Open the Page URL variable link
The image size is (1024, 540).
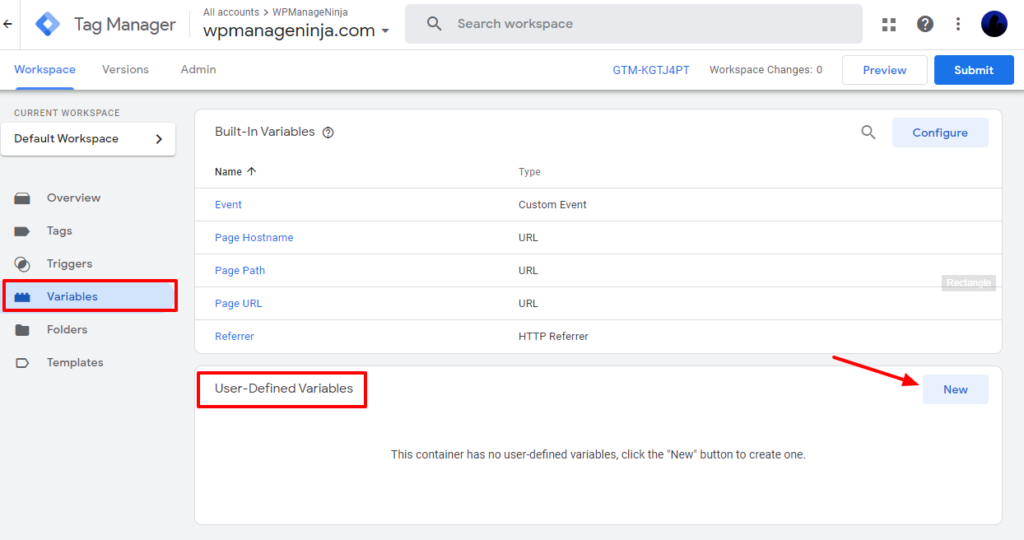(x=238, y=304)
